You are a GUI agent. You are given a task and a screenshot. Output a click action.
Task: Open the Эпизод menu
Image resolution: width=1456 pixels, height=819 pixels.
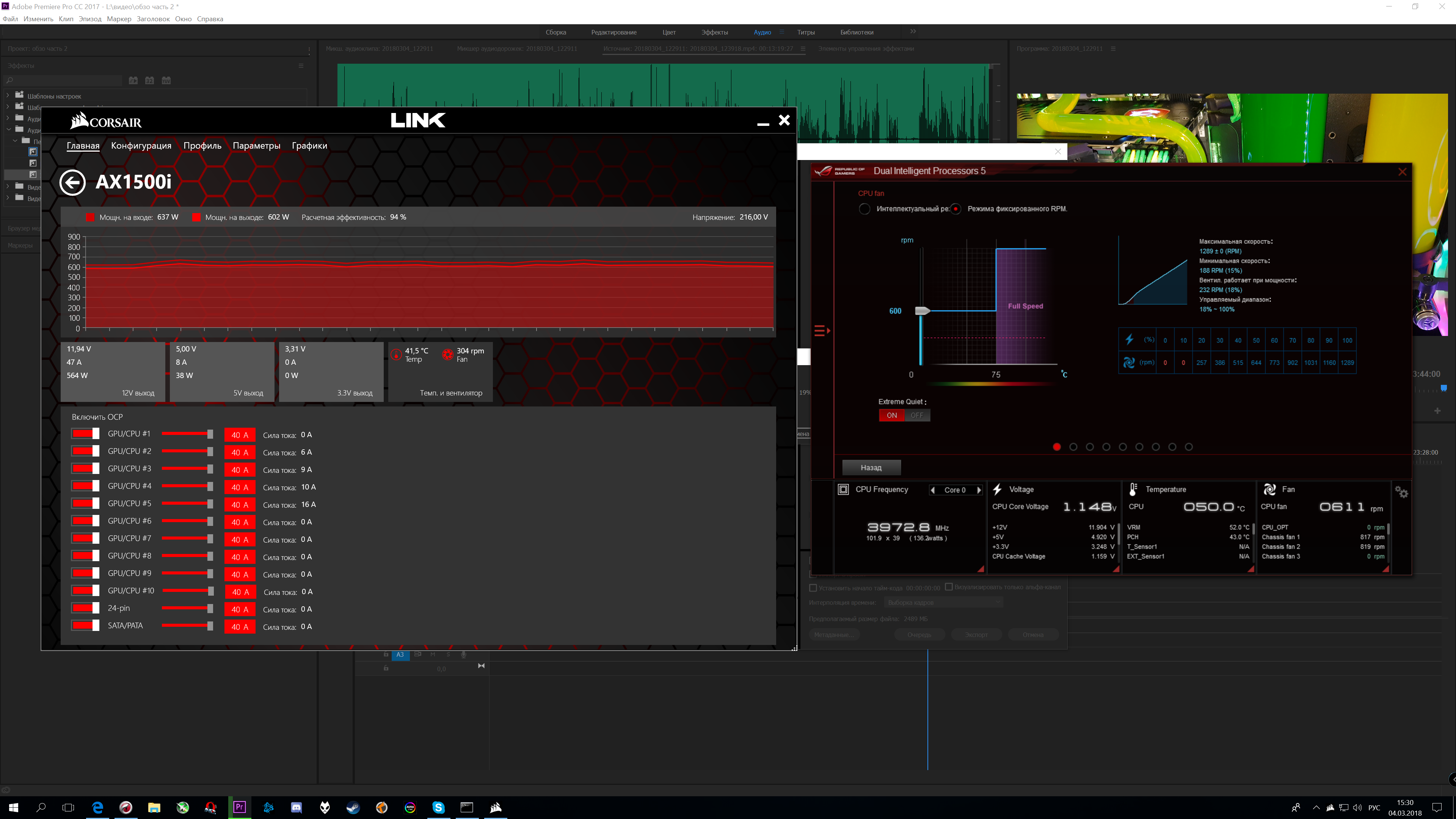90,19
